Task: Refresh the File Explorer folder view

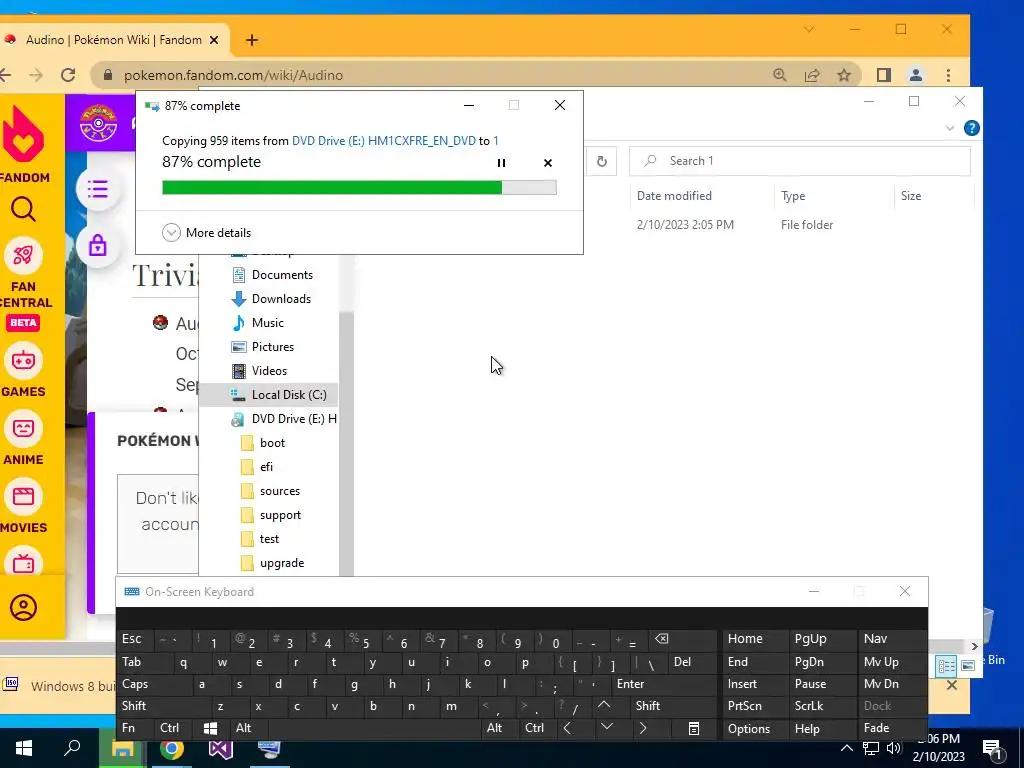Action: (x=601, y=161)
